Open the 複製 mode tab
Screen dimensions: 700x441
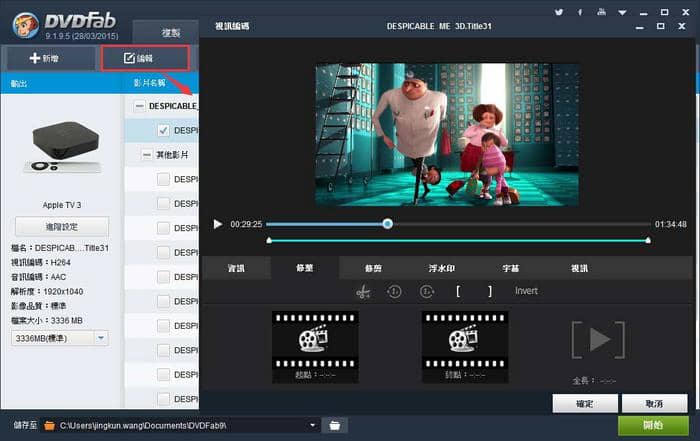pyautogui.click(x=170, y=33)
